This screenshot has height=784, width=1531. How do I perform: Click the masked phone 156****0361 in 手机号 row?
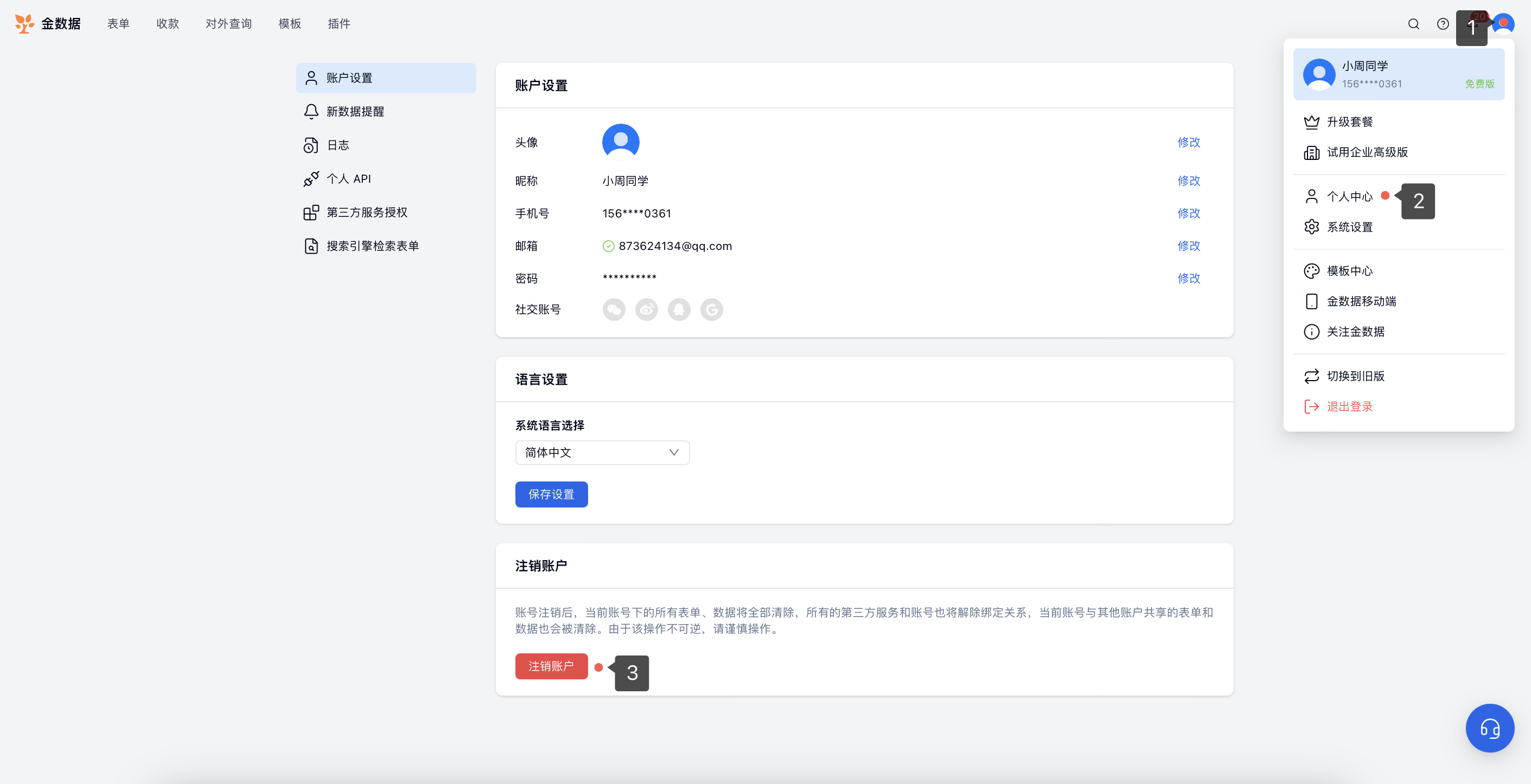[x=636, y=213]
